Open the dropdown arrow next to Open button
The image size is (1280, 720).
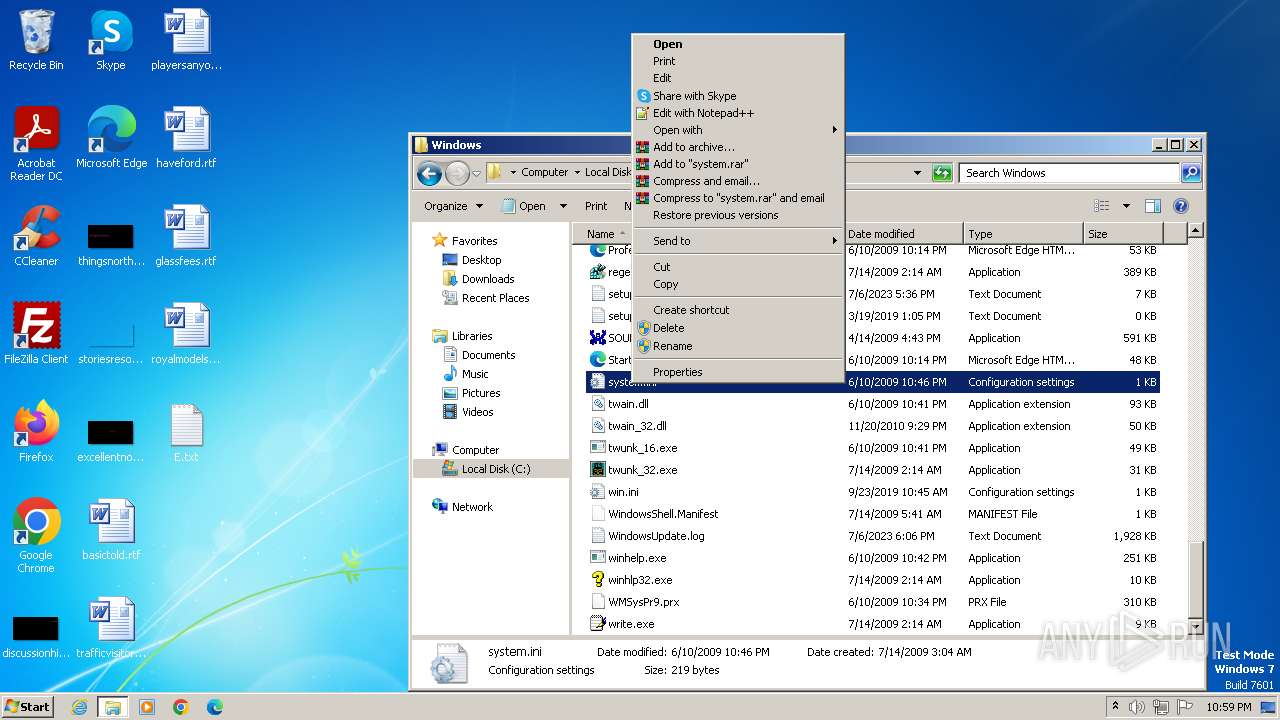tap(563, 206)
